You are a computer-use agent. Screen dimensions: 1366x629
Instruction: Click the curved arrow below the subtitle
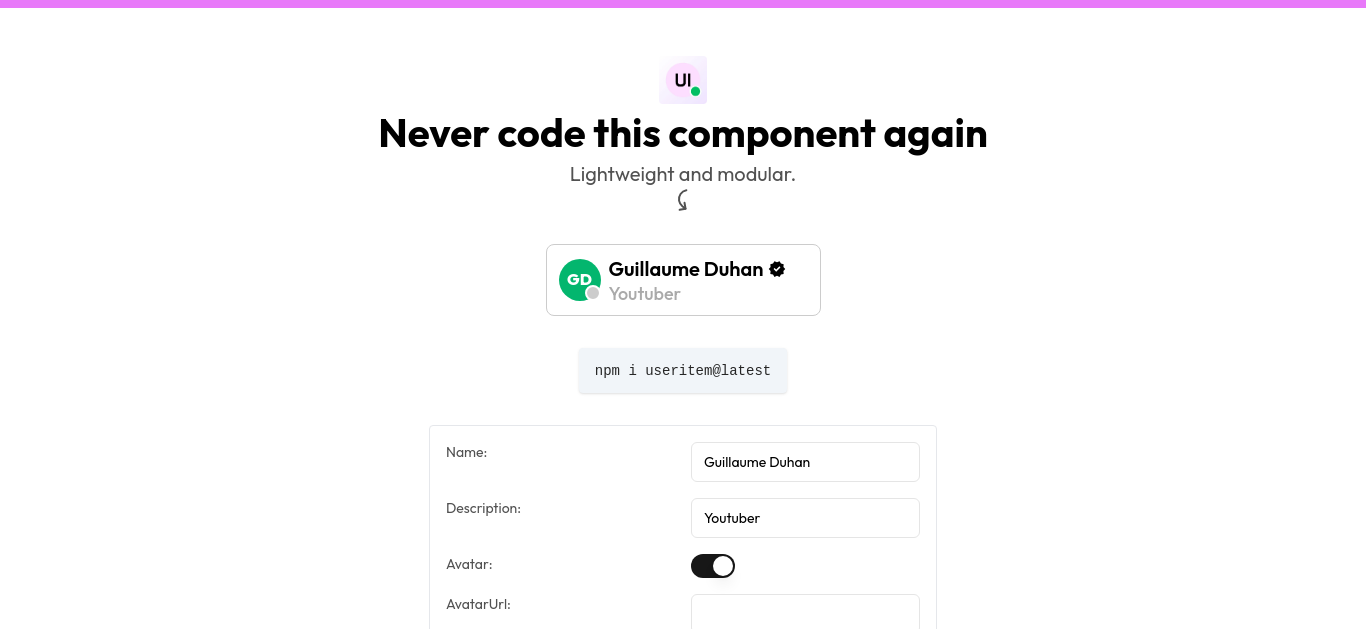tap(683, 201)
